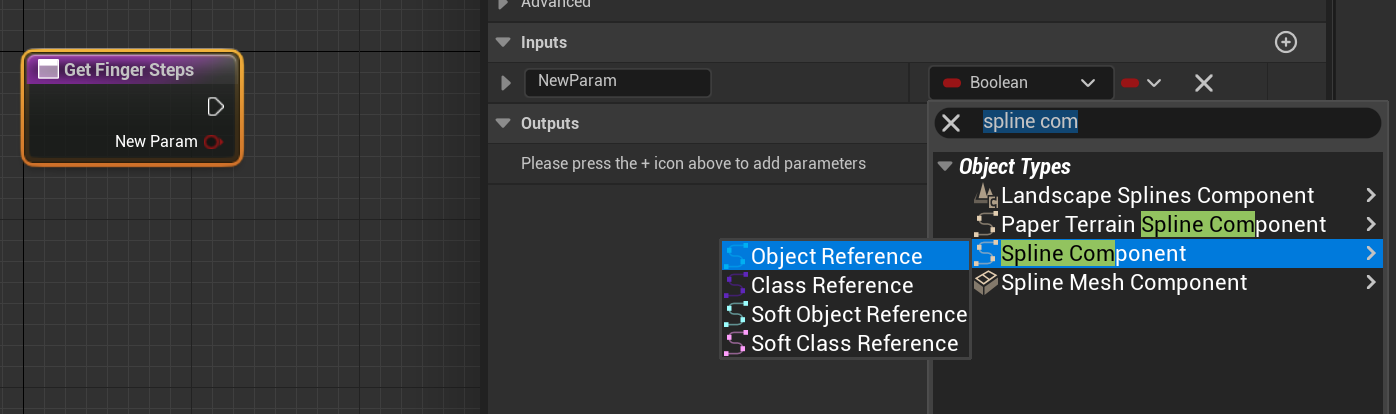1396x414 pixels.
Task: Click the Paper Terrain Spline Component icon
Action: click(x=986, y=225)
